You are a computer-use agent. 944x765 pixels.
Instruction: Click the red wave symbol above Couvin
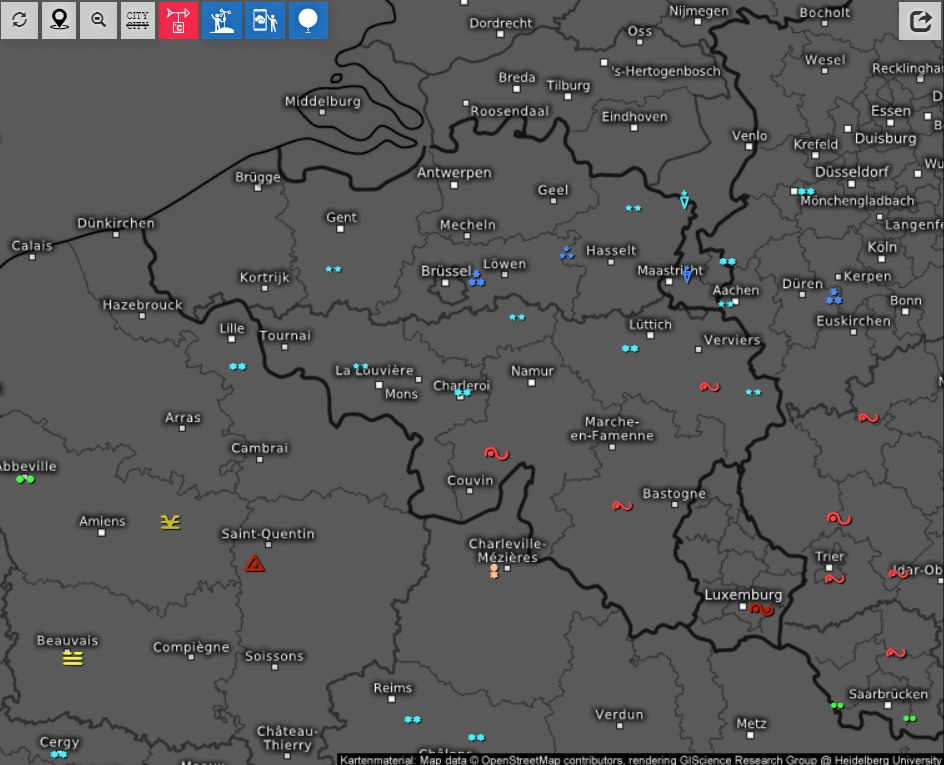coord(497,453)
